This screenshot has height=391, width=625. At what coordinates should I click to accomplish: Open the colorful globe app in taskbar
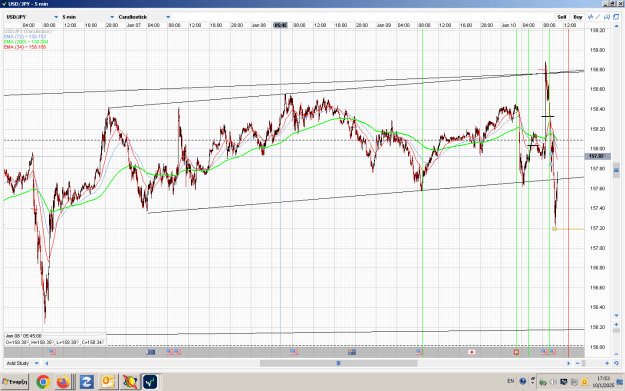point(129,382)
